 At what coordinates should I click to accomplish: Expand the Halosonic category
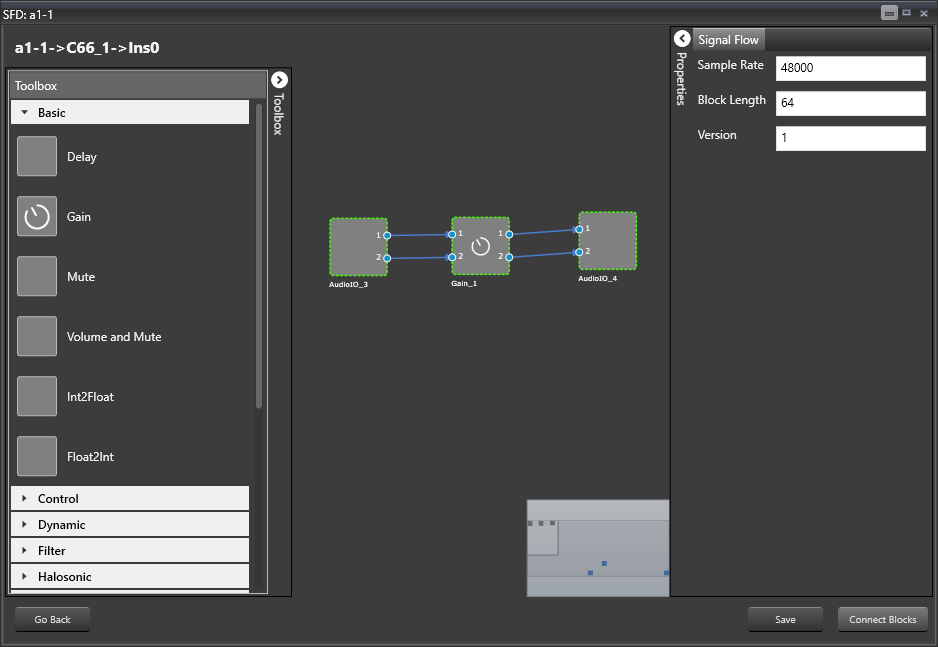point(130,576)
